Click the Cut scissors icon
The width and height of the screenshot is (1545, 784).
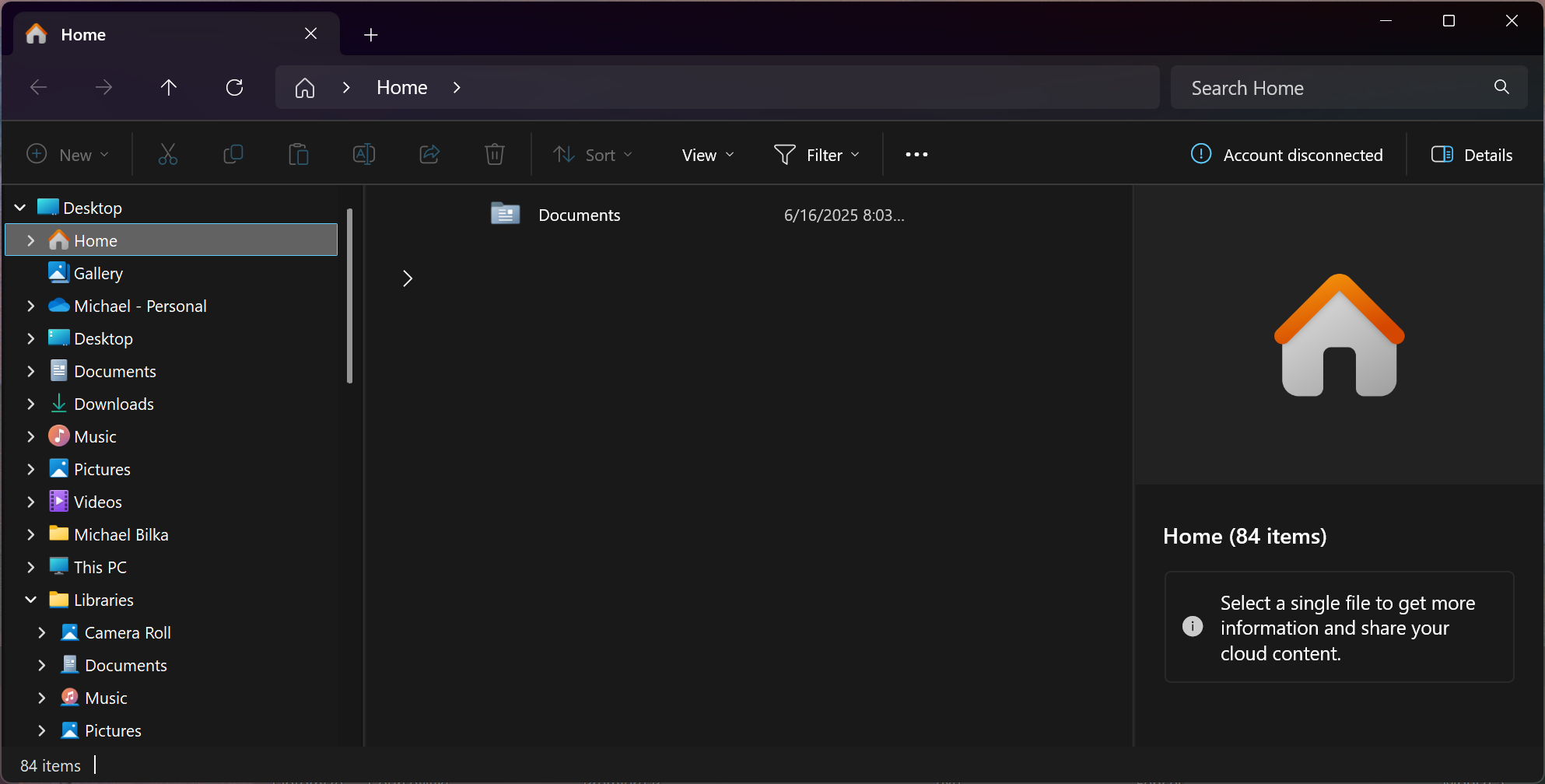point(167,155)
